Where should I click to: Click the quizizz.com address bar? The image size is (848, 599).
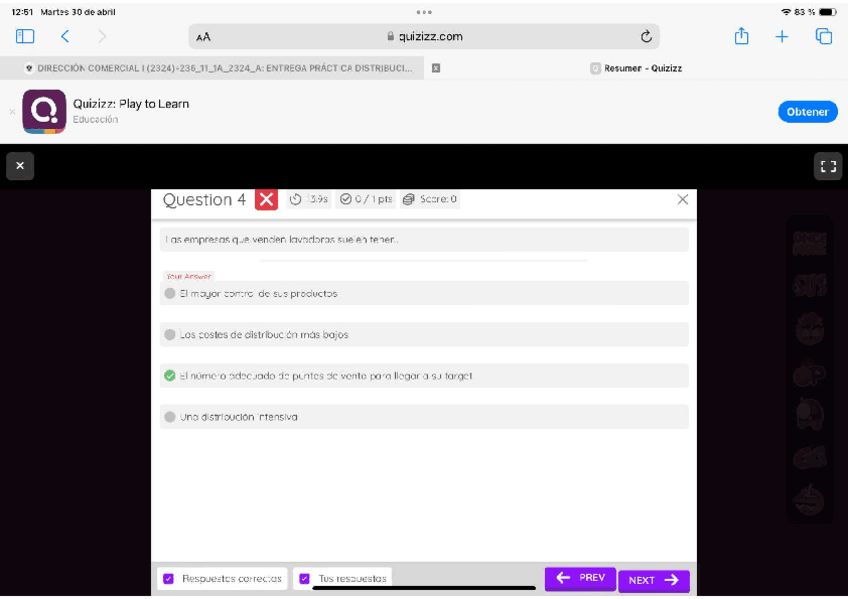coord(425,36)
